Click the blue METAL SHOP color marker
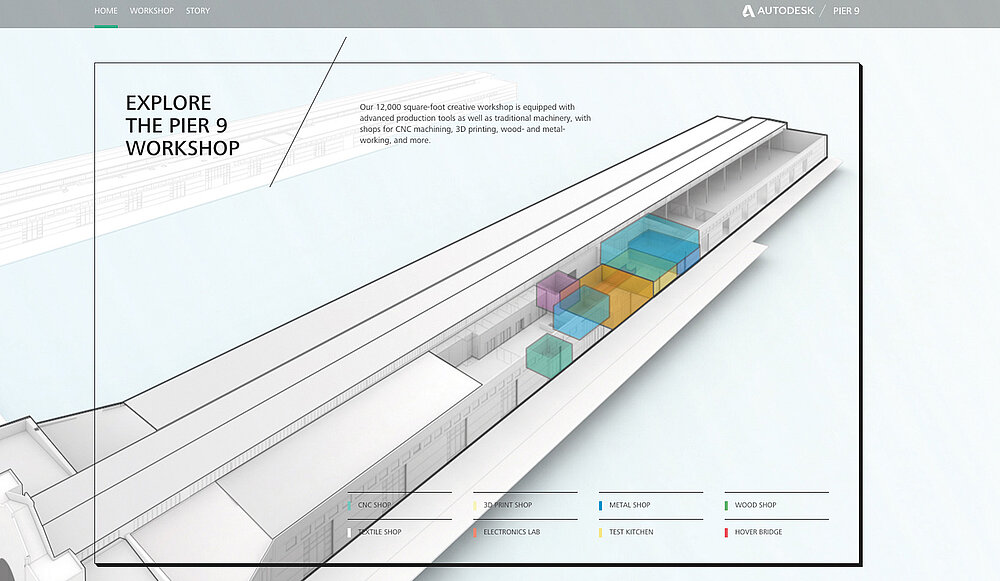The width and height of the screenshot is (1000, 581). pyautogui.click(x=600, y=505)
